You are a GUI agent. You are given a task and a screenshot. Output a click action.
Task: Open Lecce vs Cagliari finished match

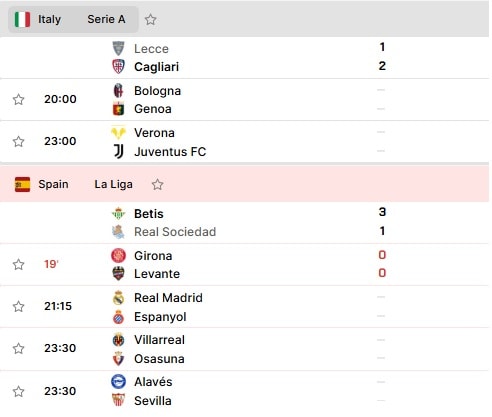[245, 58]
